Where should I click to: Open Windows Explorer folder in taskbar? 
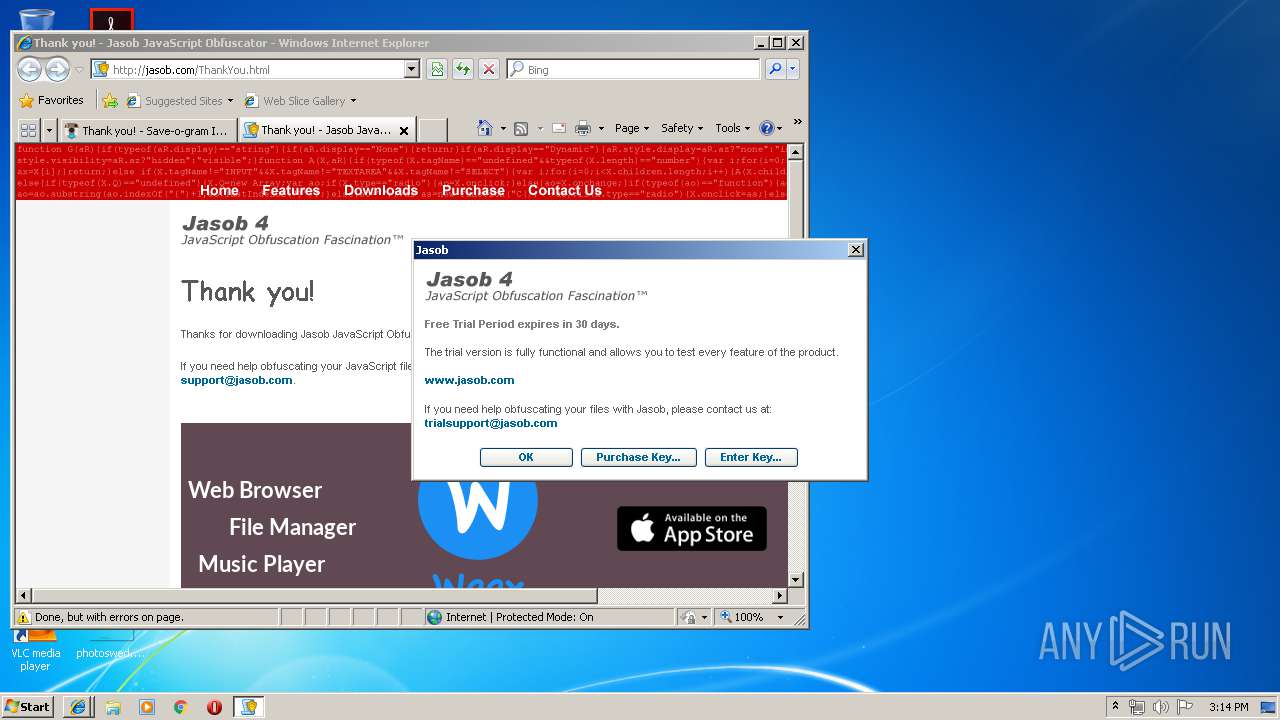tap(113, 707)
